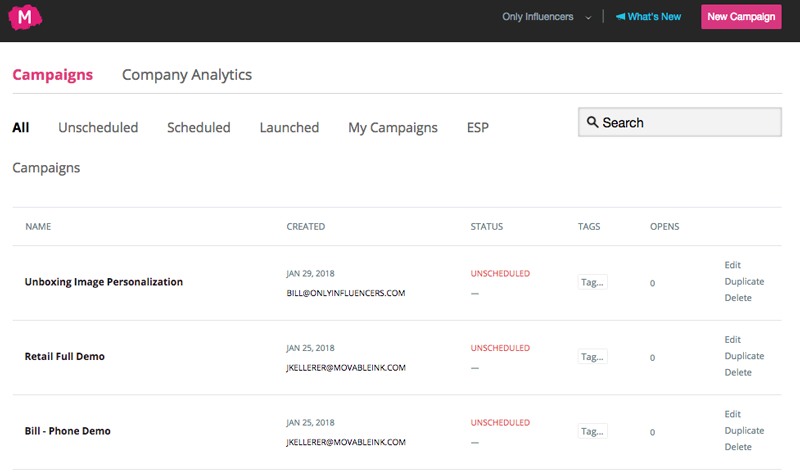Image resolution: width=800 pixels, height=471 pixels.
Task: Edit Retail Full Demo campaign
Action: (733, 339)
